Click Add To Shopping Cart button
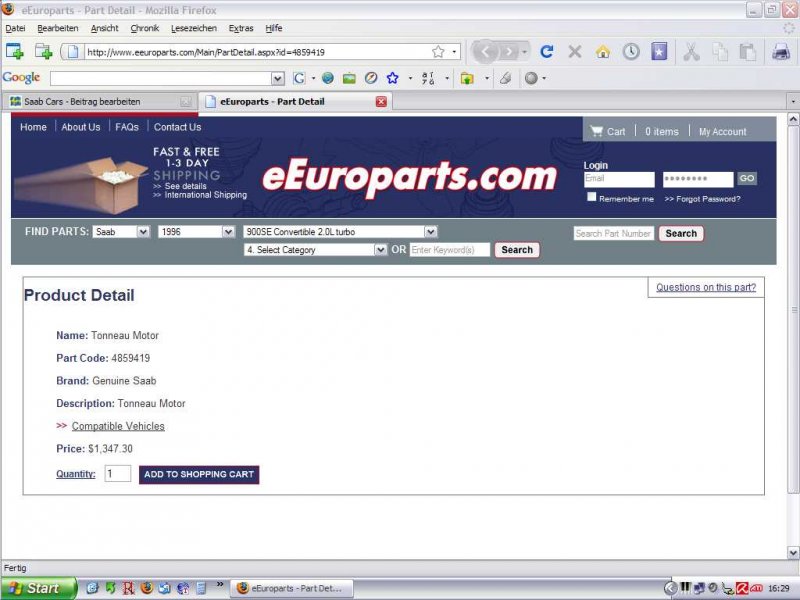This screenshot has height=600, width=800. pos(199,474)
